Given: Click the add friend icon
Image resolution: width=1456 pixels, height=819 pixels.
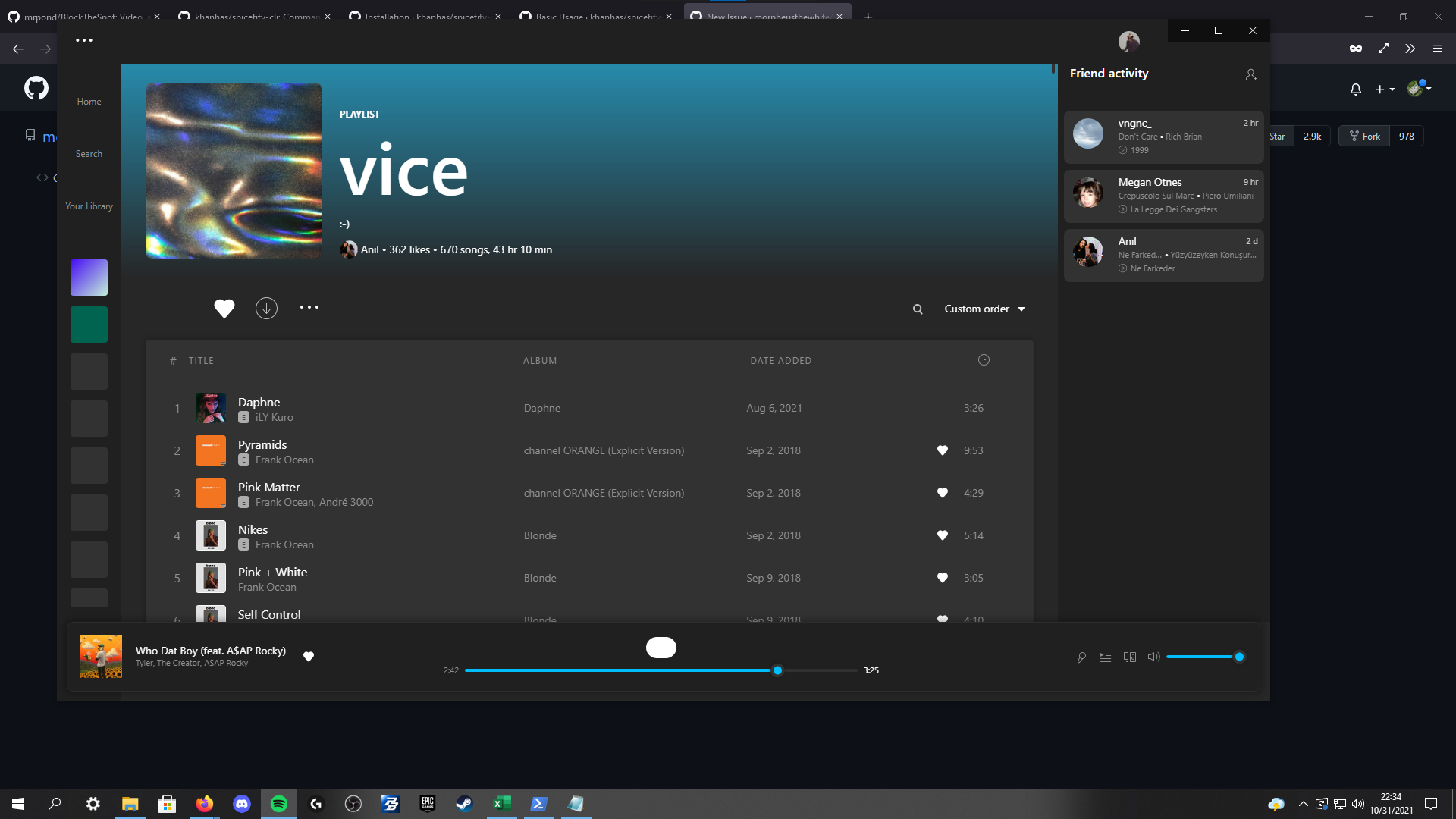Looking at the screenshot, I should (x=1251, y=74).
